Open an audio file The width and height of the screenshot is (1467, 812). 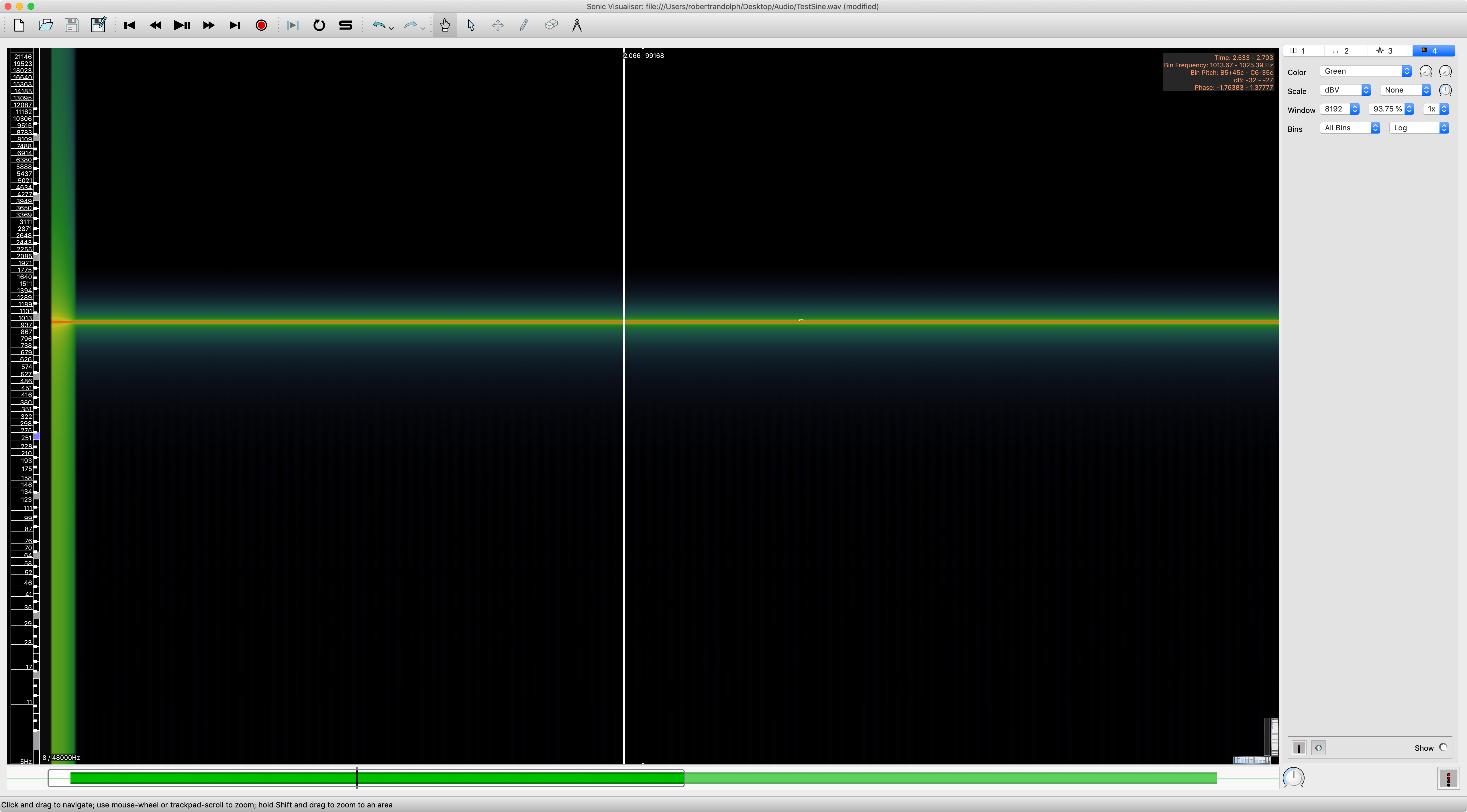click(x=46, y=26)
